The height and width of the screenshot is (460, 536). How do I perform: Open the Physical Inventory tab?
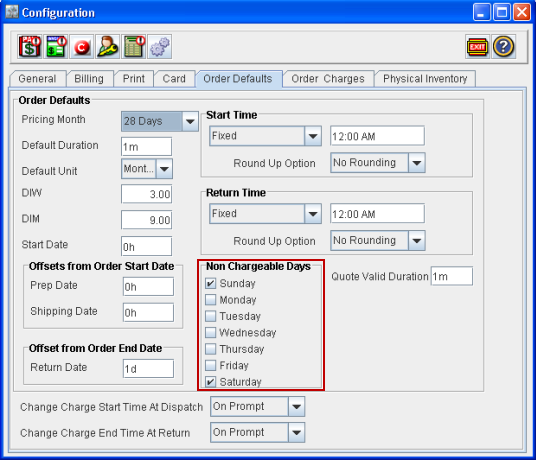(425, 79)
